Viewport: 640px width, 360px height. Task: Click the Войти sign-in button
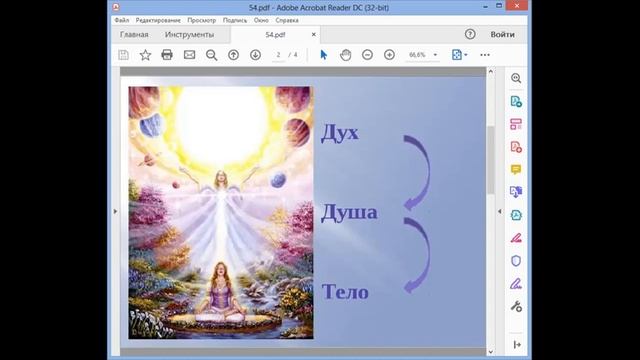pyautogui.click(x=502, y=35)
